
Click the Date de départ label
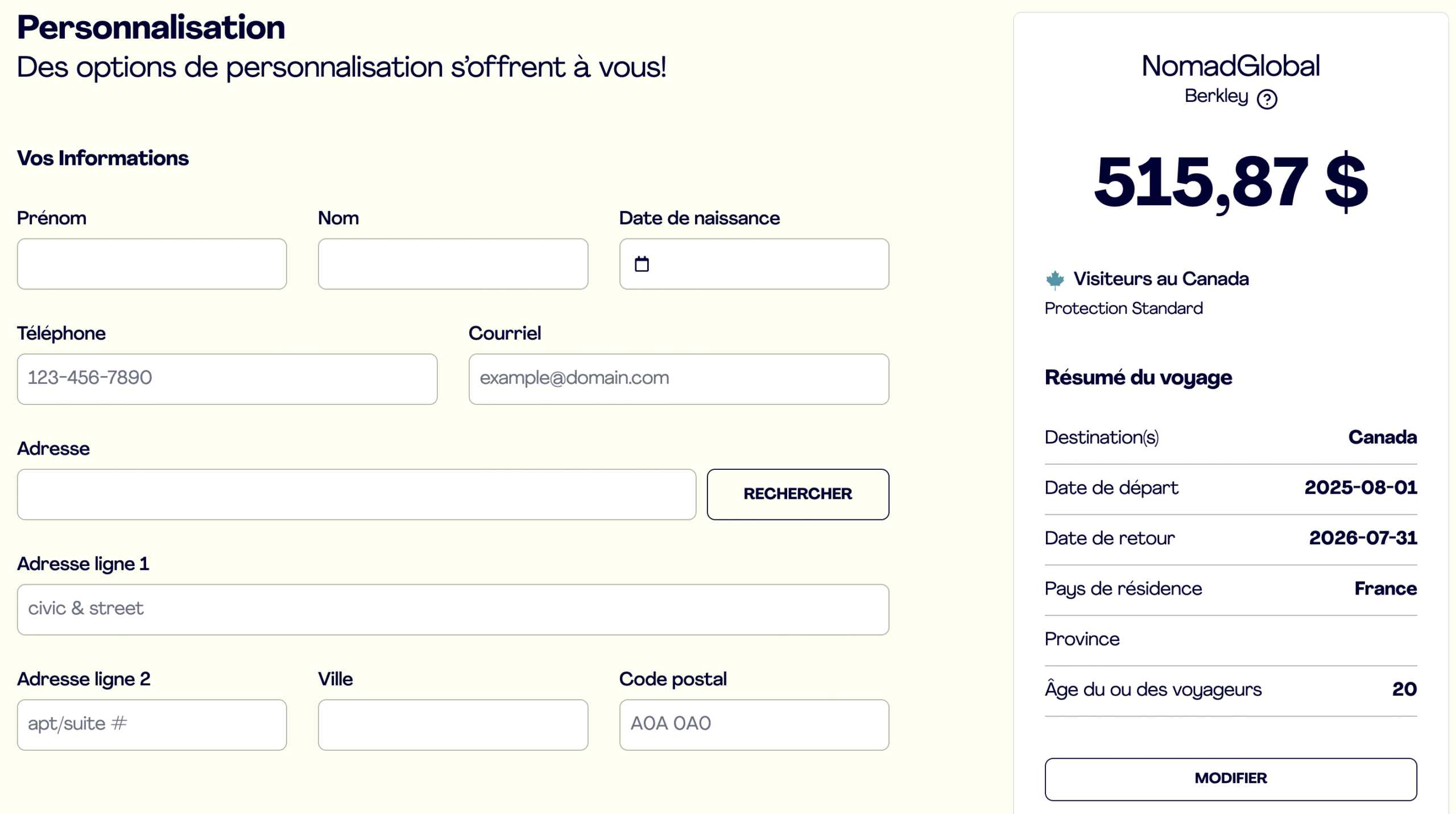(1111, 488)
